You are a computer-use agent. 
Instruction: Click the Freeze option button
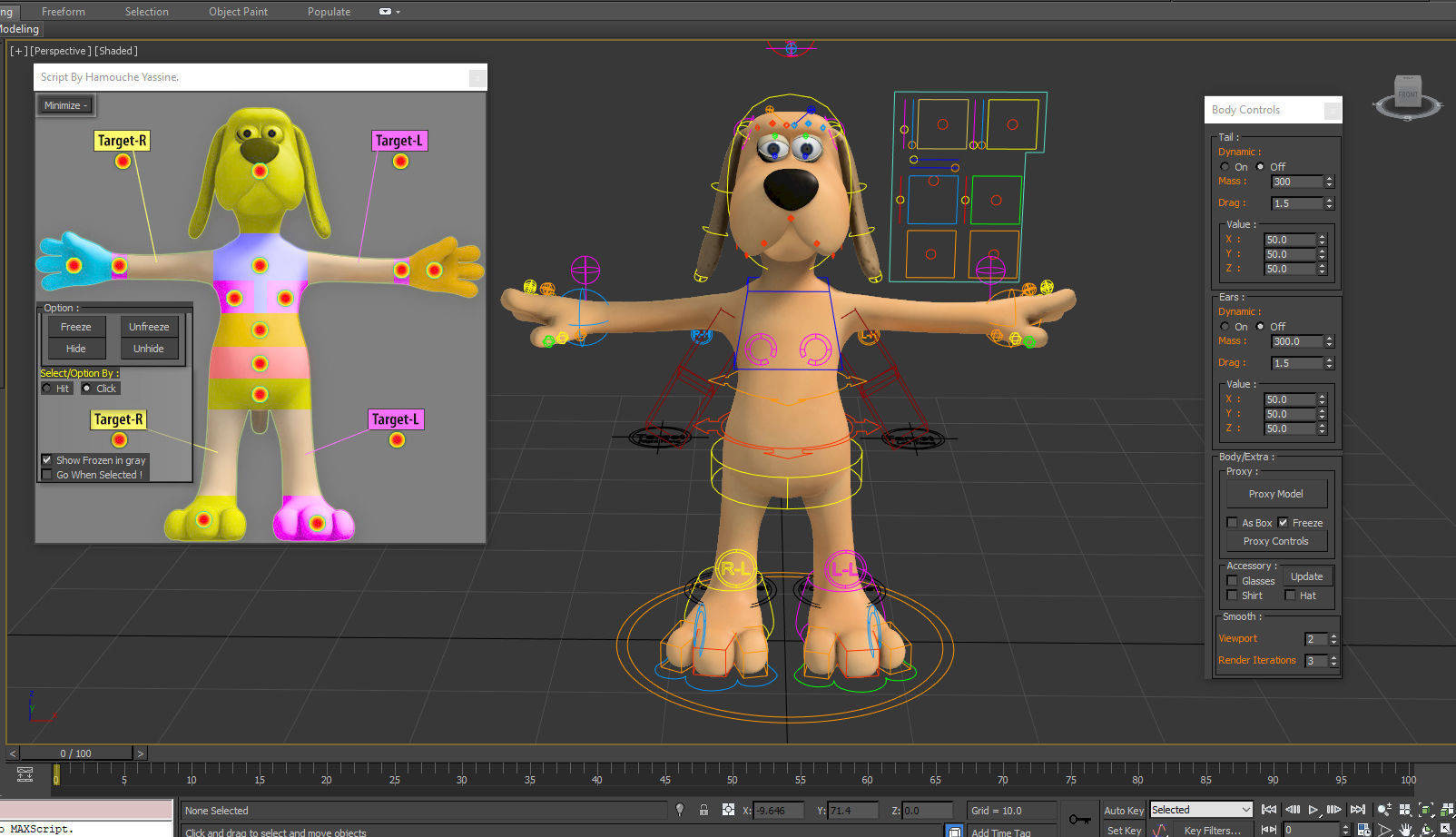click(x=76, y=327)
